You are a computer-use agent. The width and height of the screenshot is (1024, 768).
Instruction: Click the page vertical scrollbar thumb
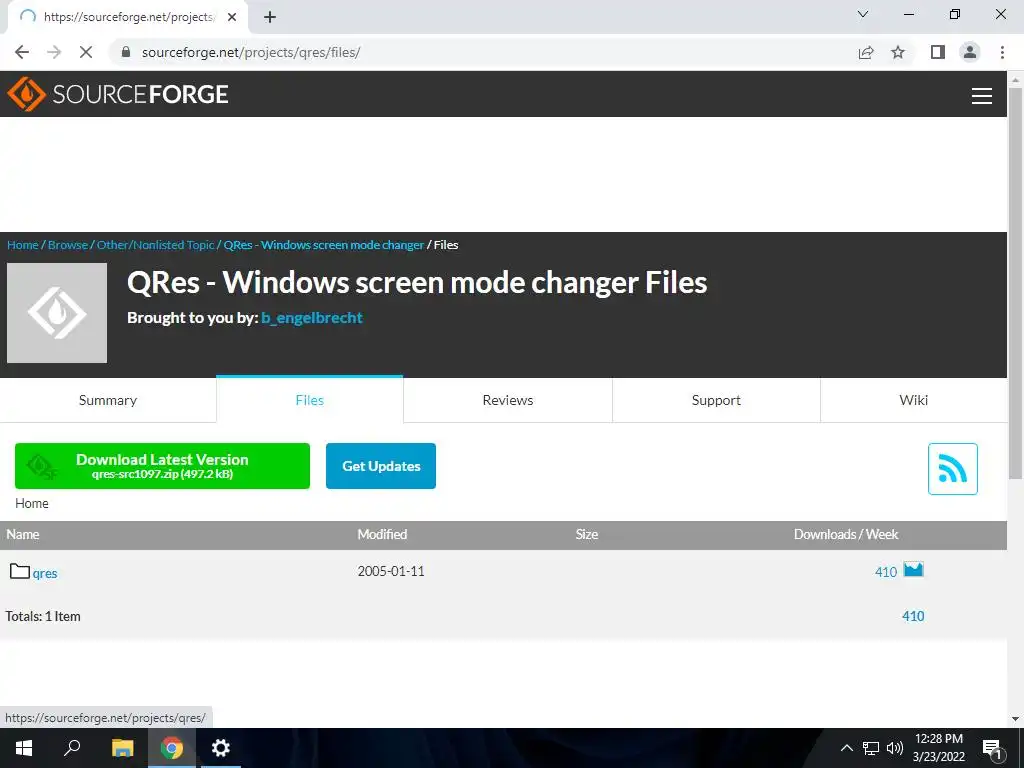(1016, 281)
